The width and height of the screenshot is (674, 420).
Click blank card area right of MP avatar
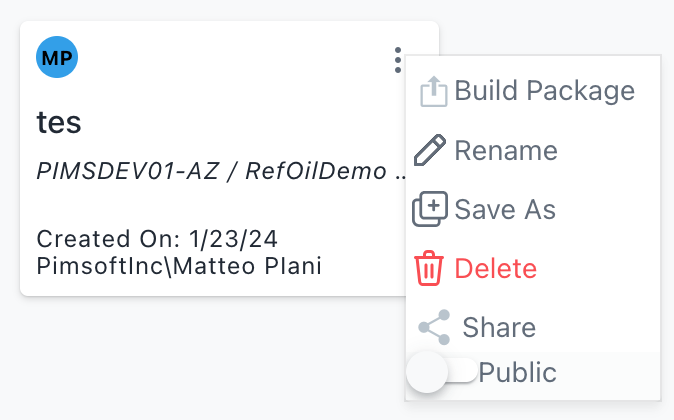(x=230, y=58)
